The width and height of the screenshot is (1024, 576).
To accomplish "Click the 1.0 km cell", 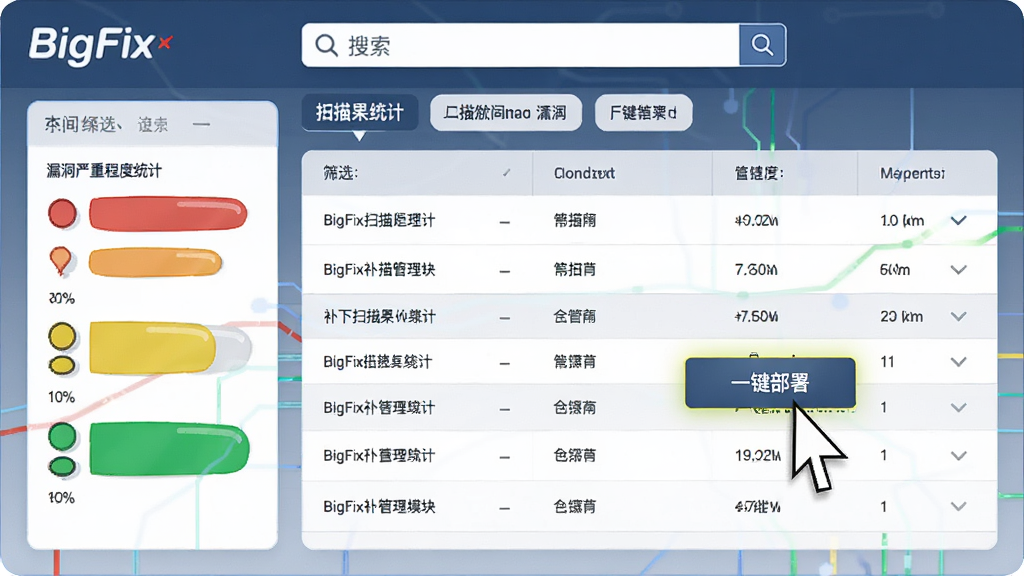I will point(902,220).
